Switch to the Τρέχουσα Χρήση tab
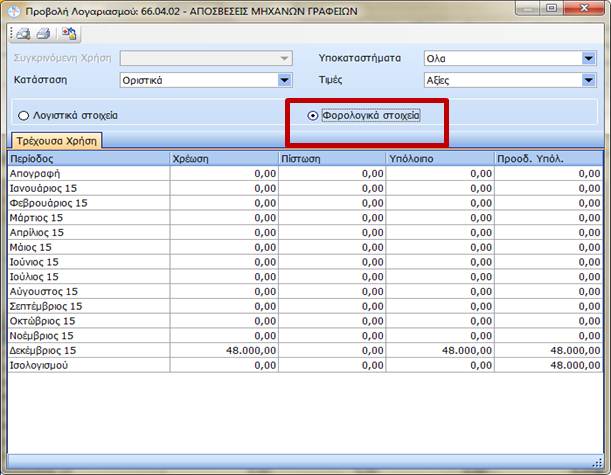Screen dimensions: 611x475 click(x=57, y=141)
